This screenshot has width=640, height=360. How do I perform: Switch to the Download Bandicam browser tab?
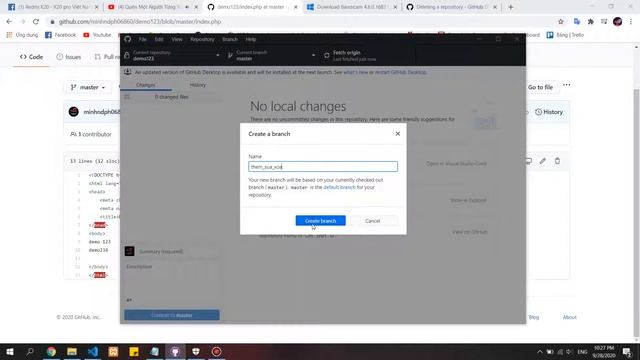(352, 7)
